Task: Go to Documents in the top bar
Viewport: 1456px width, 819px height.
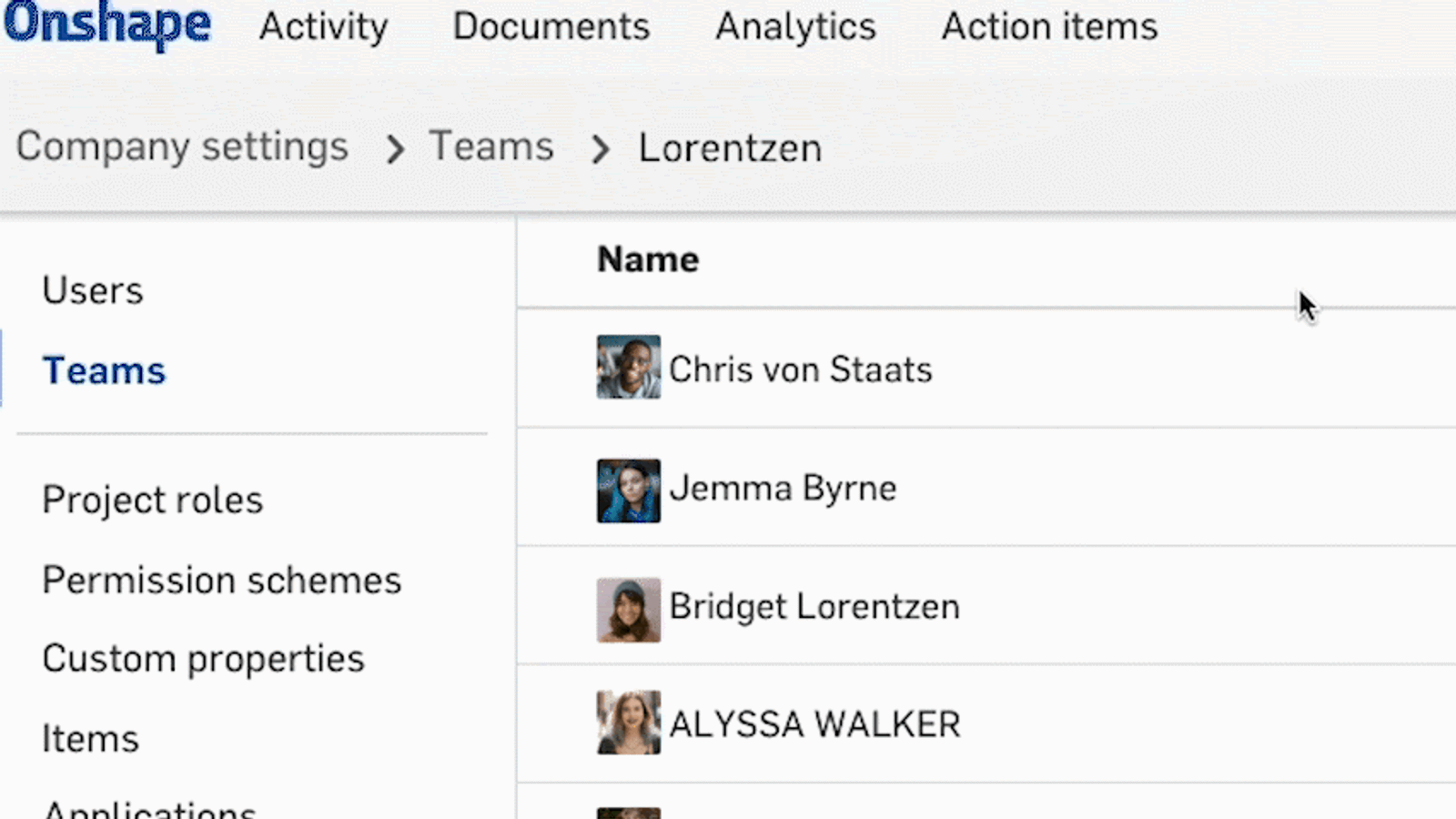Action: point(551,26)
